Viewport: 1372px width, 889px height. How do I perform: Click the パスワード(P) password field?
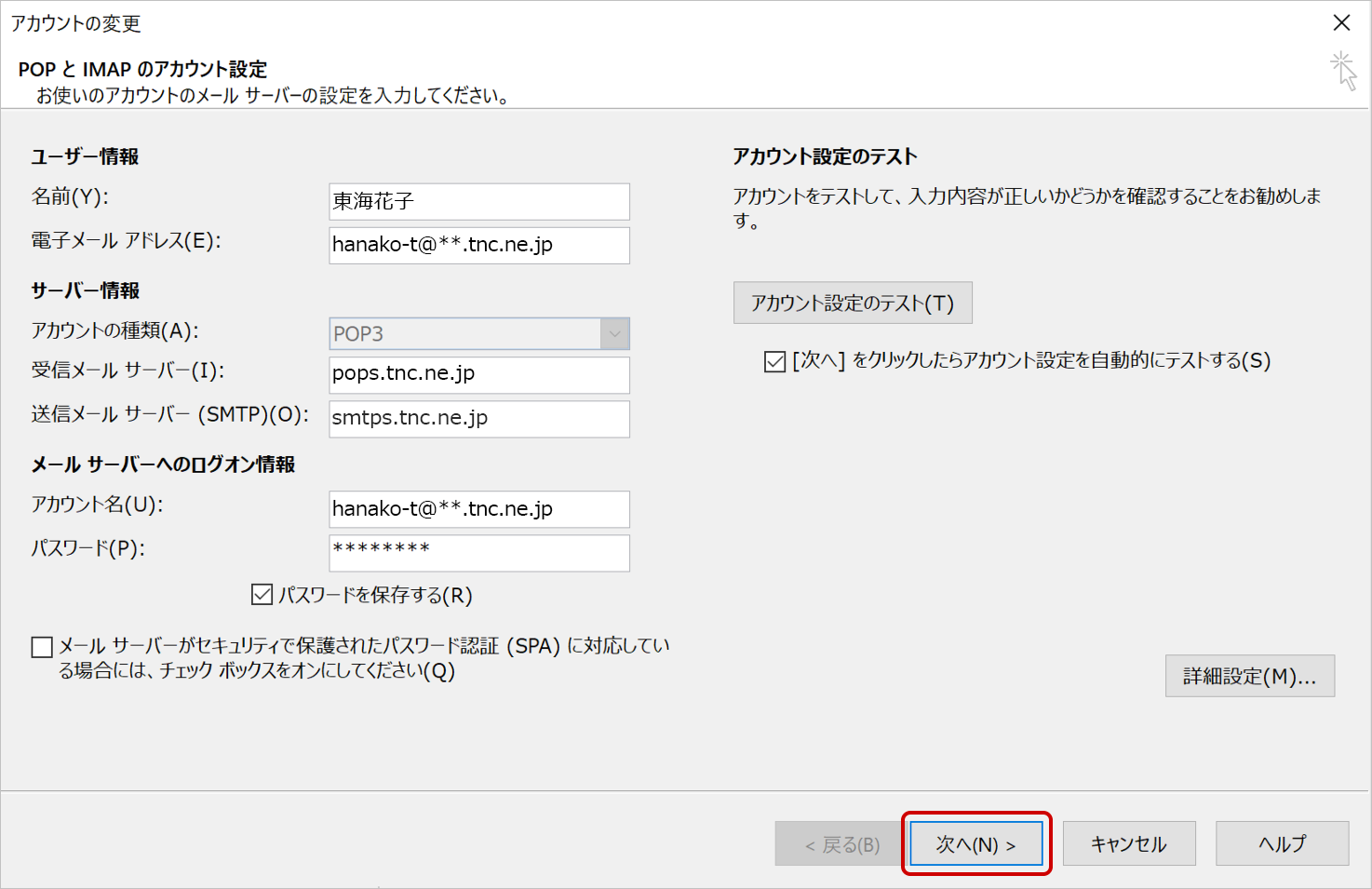(x=479, y=552)
